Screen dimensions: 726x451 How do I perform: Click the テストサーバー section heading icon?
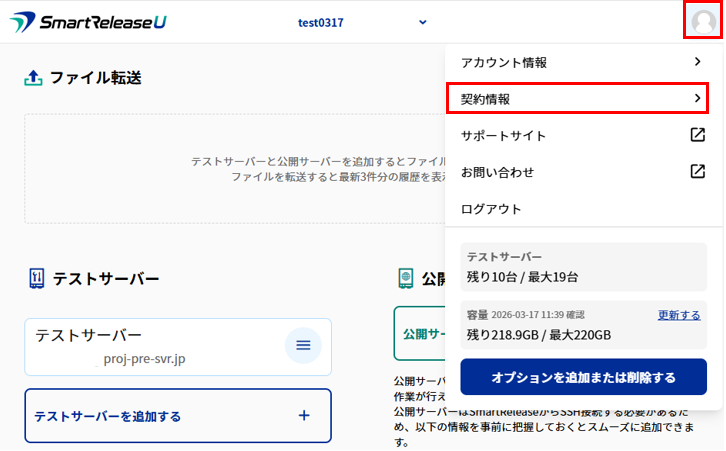(37, 278)
